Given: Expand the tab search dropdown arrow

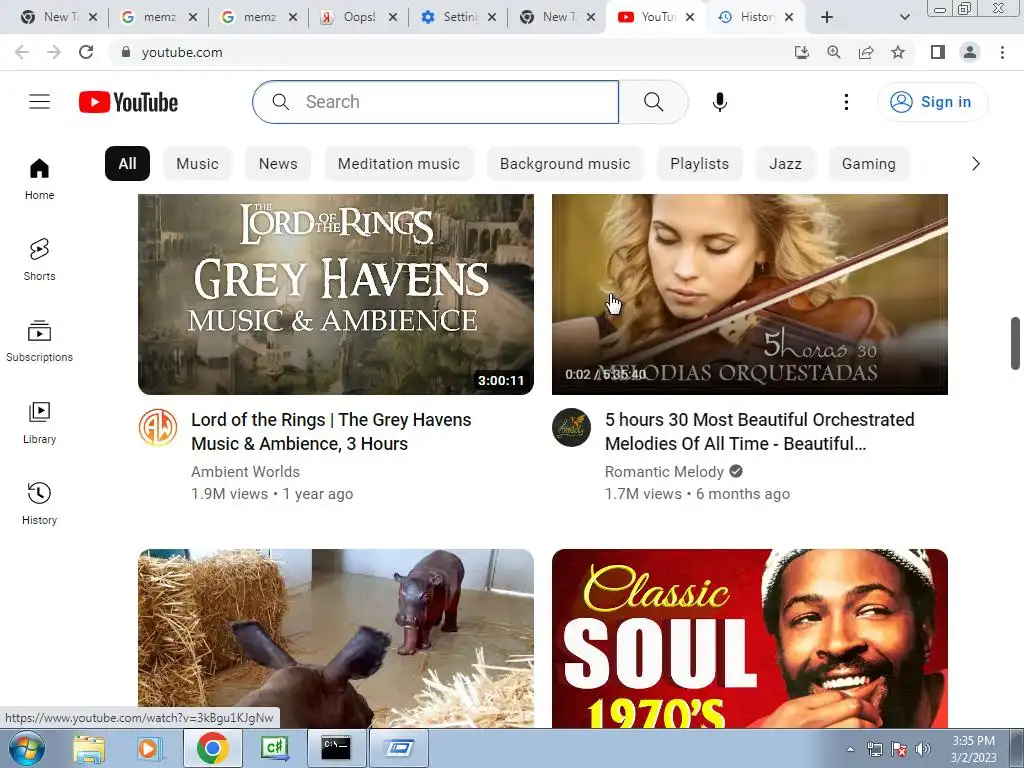Looking at the screenshot, I should click(x=904, y=18).
